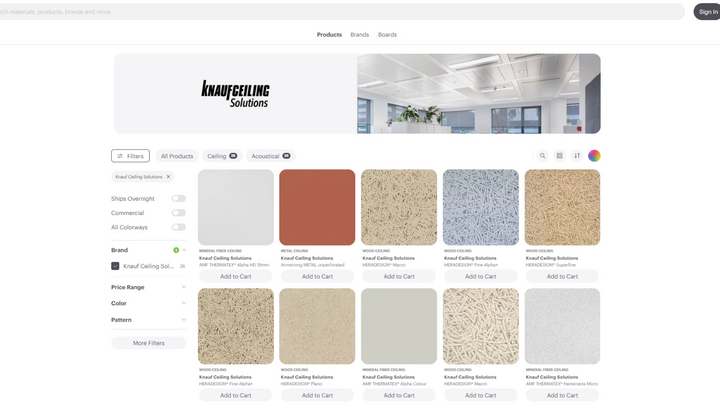Add AMF THERMATEX Alpha HD 19mm to cart

click(x=236, y=276)
